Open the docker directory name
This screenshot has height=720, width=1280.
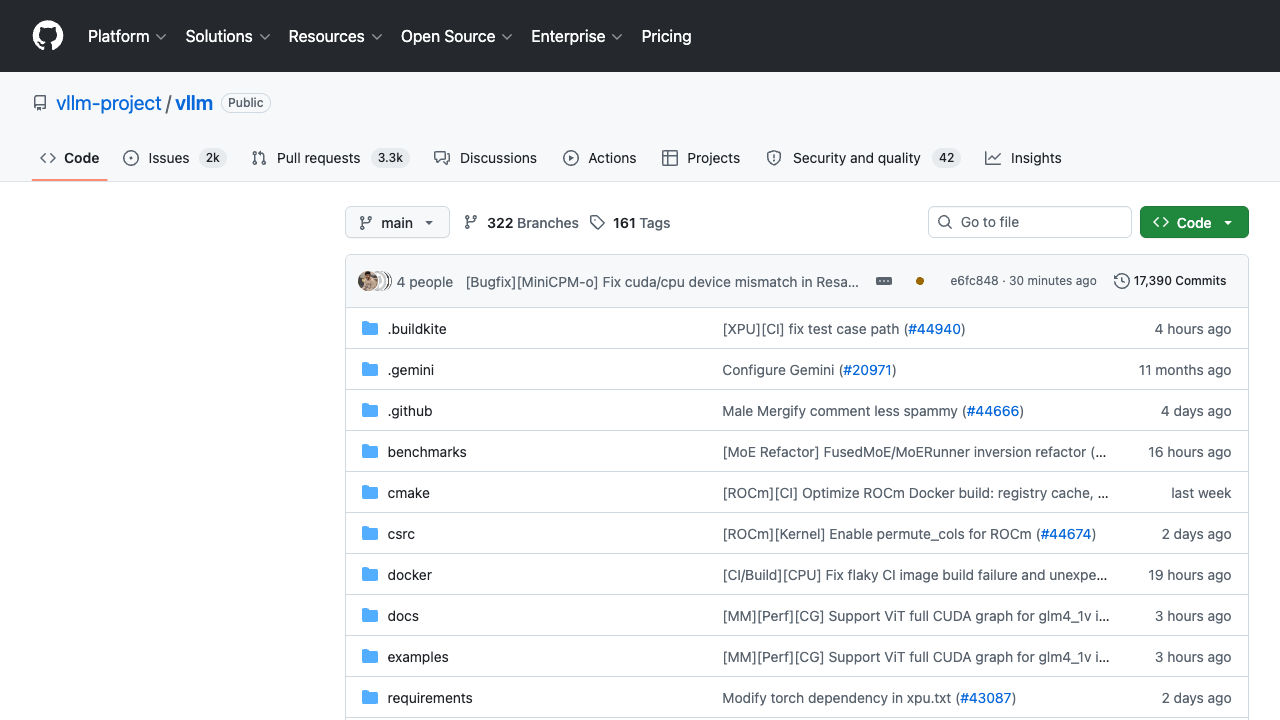point(410,575)
